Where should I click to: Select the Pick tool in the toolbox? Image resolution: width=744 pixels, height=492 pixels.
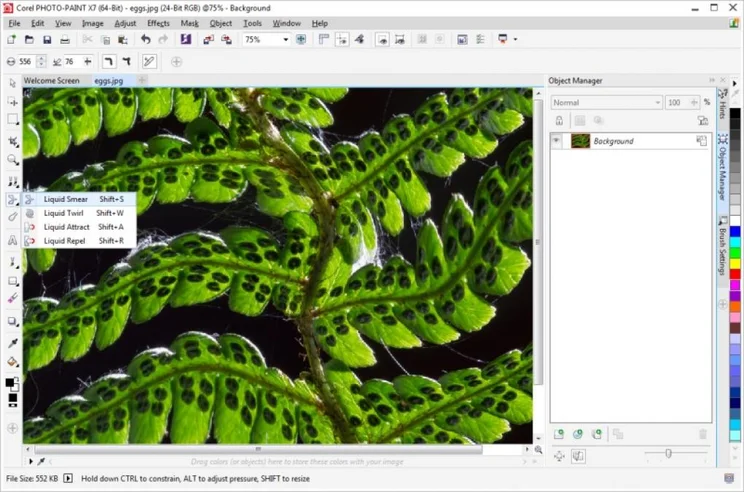pyautogui.click(x=12, y=82)
